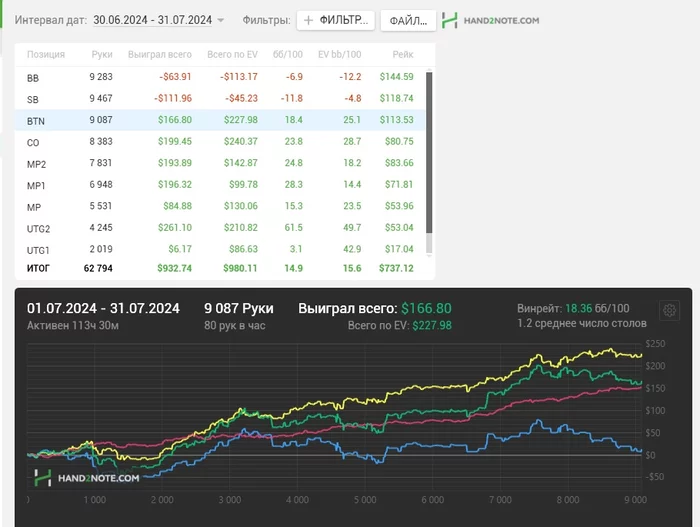Expand the date interval dropdown arrow

click(x=221, y=21)
